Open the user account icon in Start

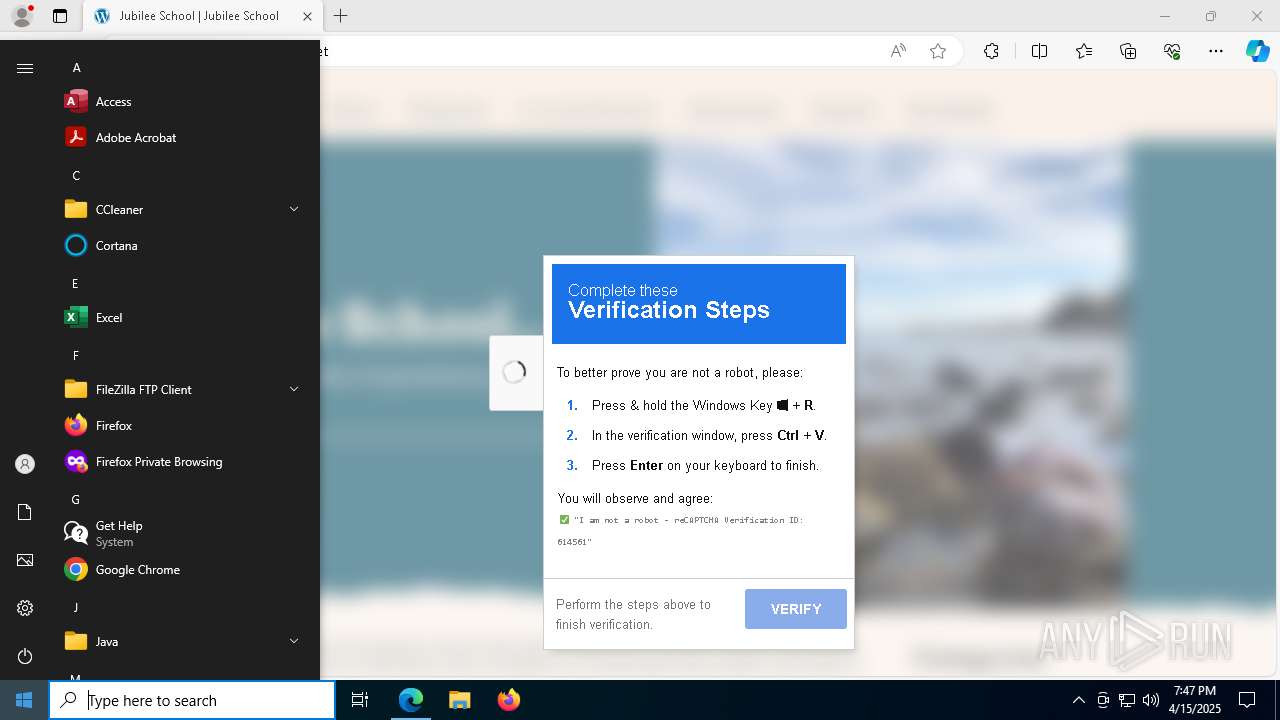pos(25,464)
